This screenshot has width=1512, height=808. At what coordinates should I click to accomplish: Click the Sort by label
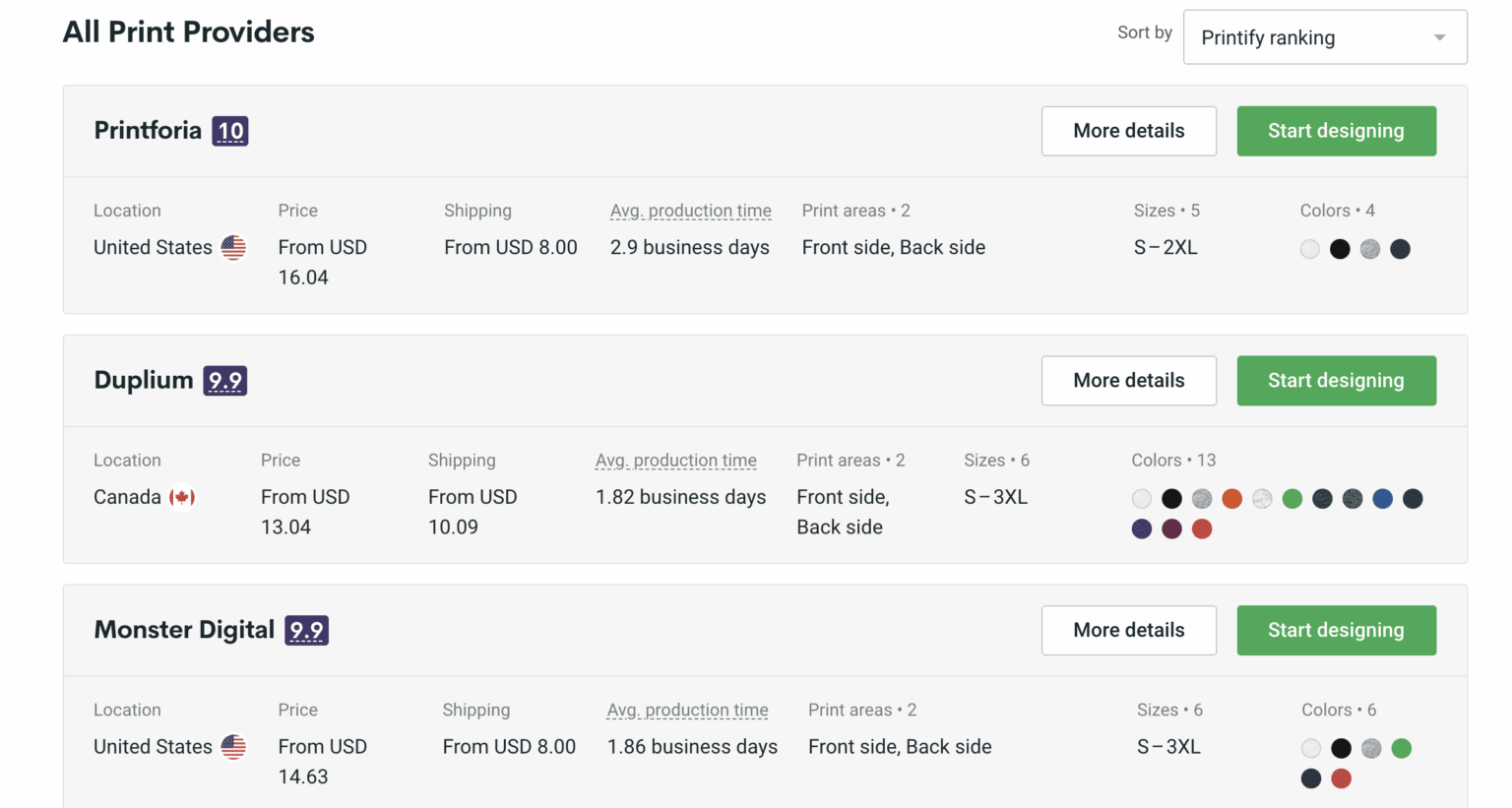click(1145, 32)
